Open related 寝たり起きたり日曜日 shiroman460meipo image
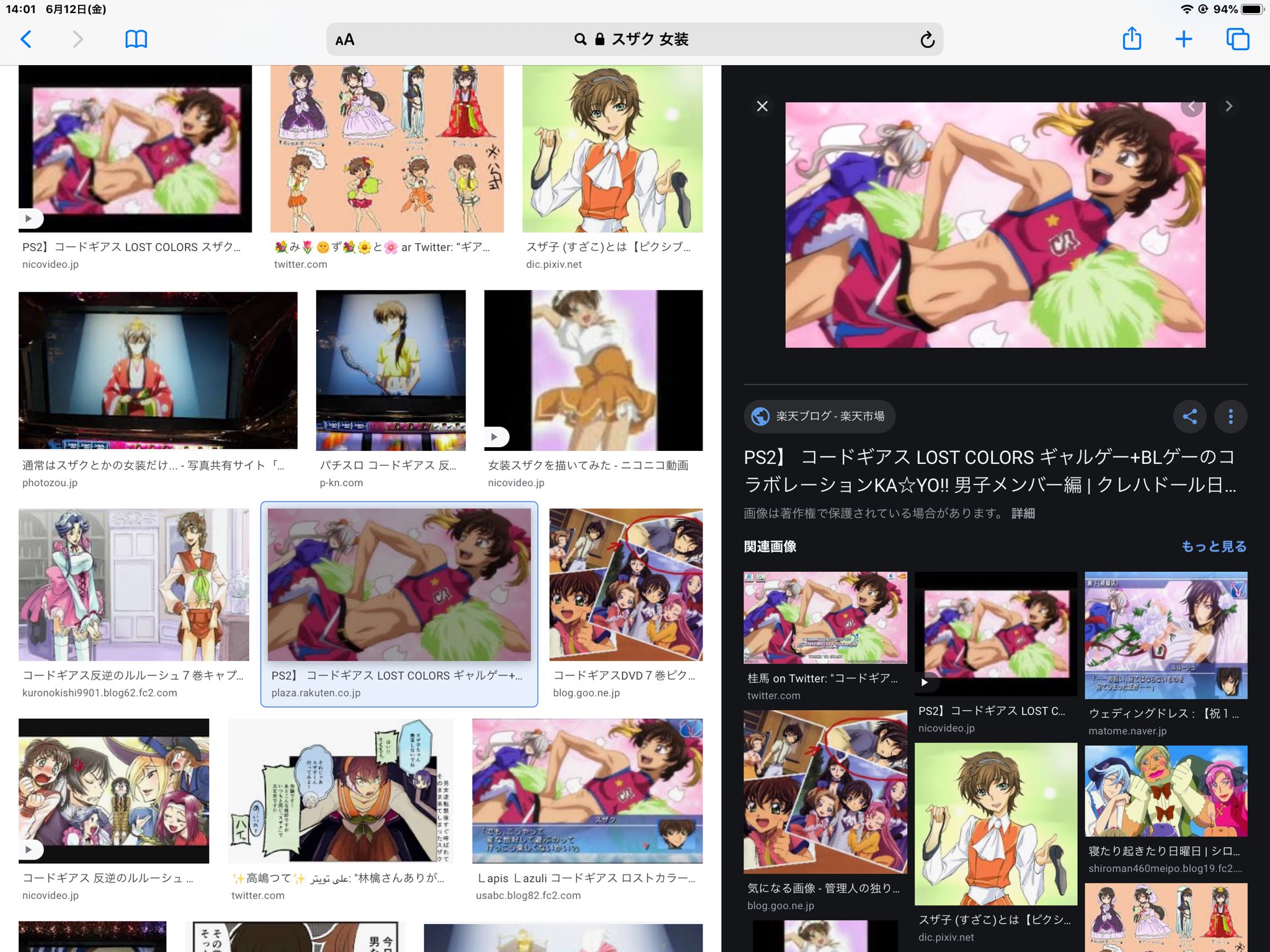 point(1166,791)
